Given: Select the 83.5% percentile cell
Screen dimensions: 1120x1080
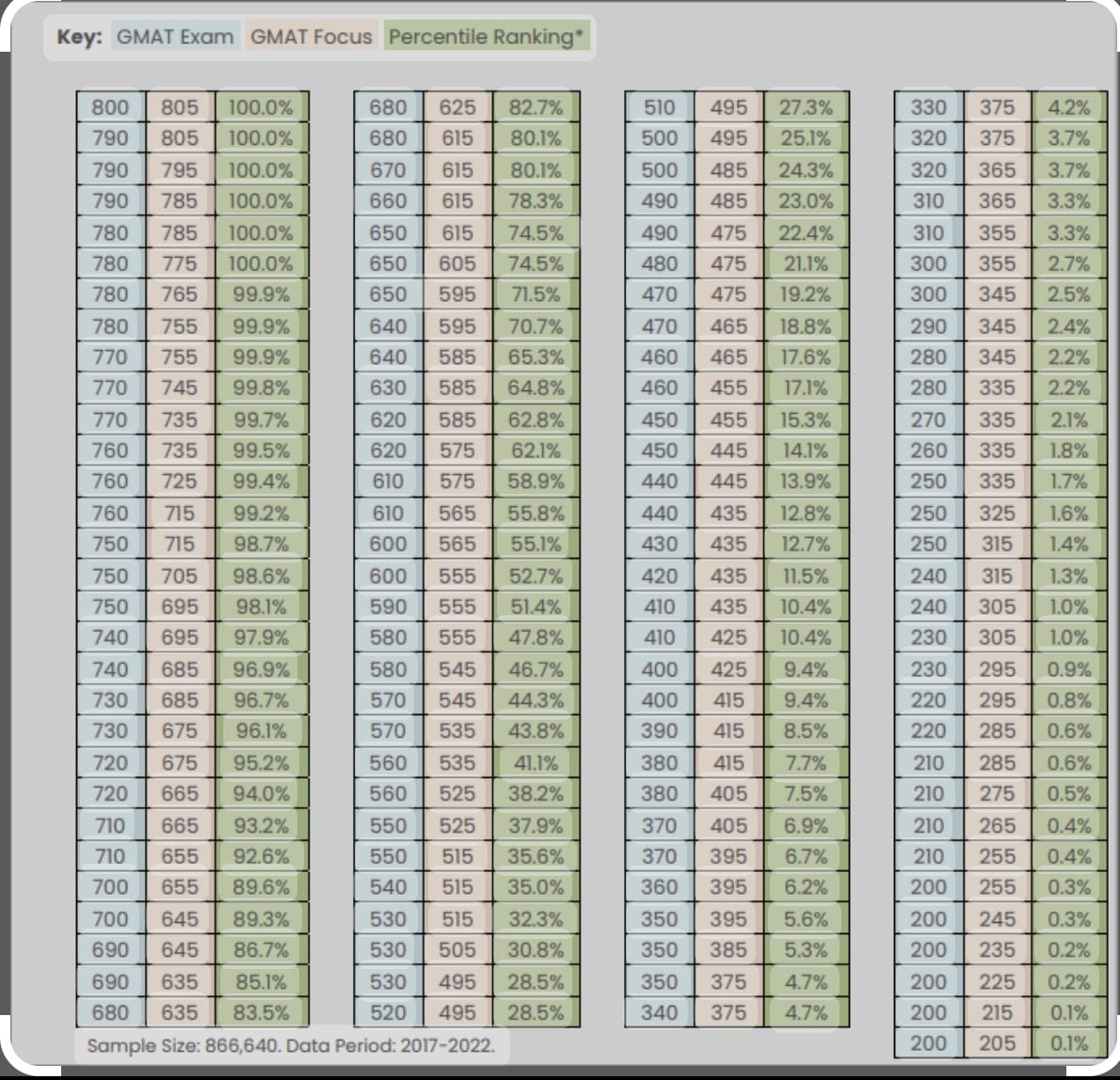Looking at the screenshot, I should tap(262, 1012).
